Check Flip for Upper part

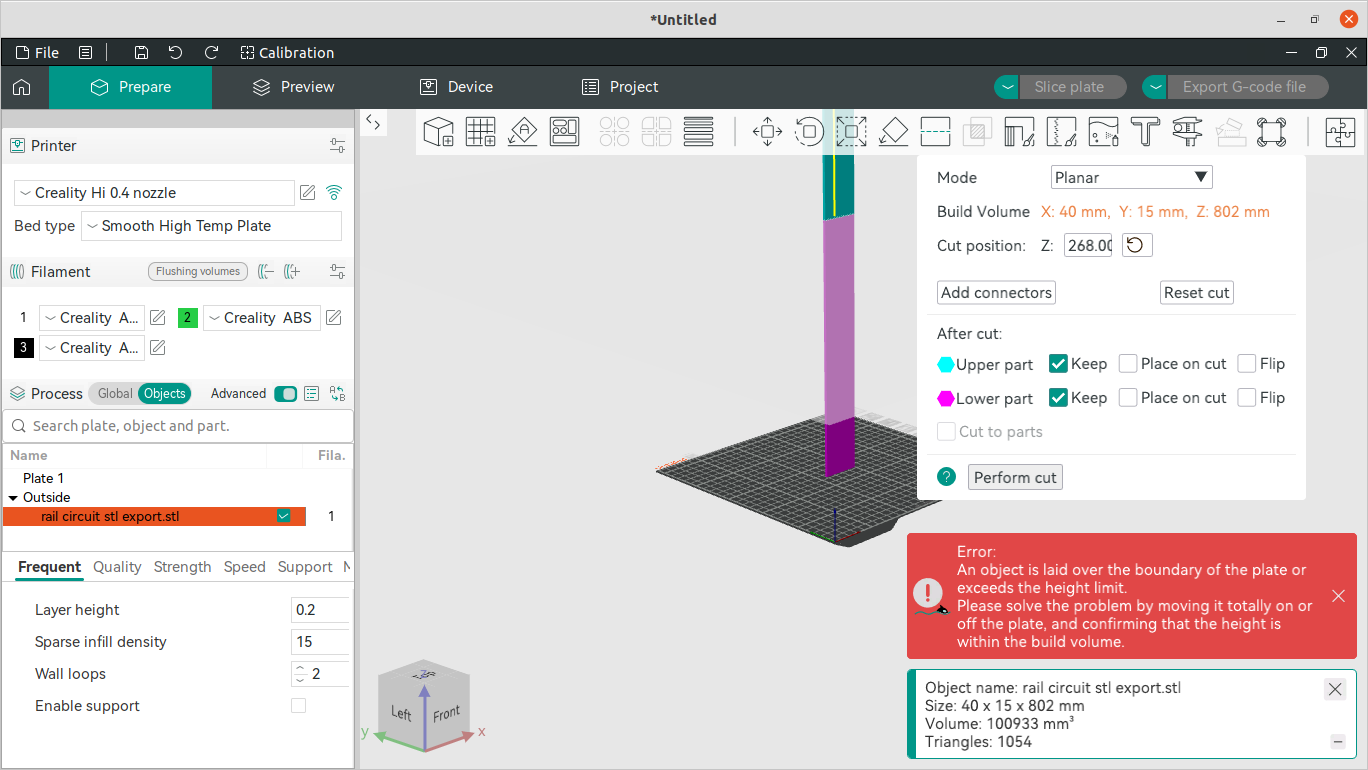[1247, 364]
